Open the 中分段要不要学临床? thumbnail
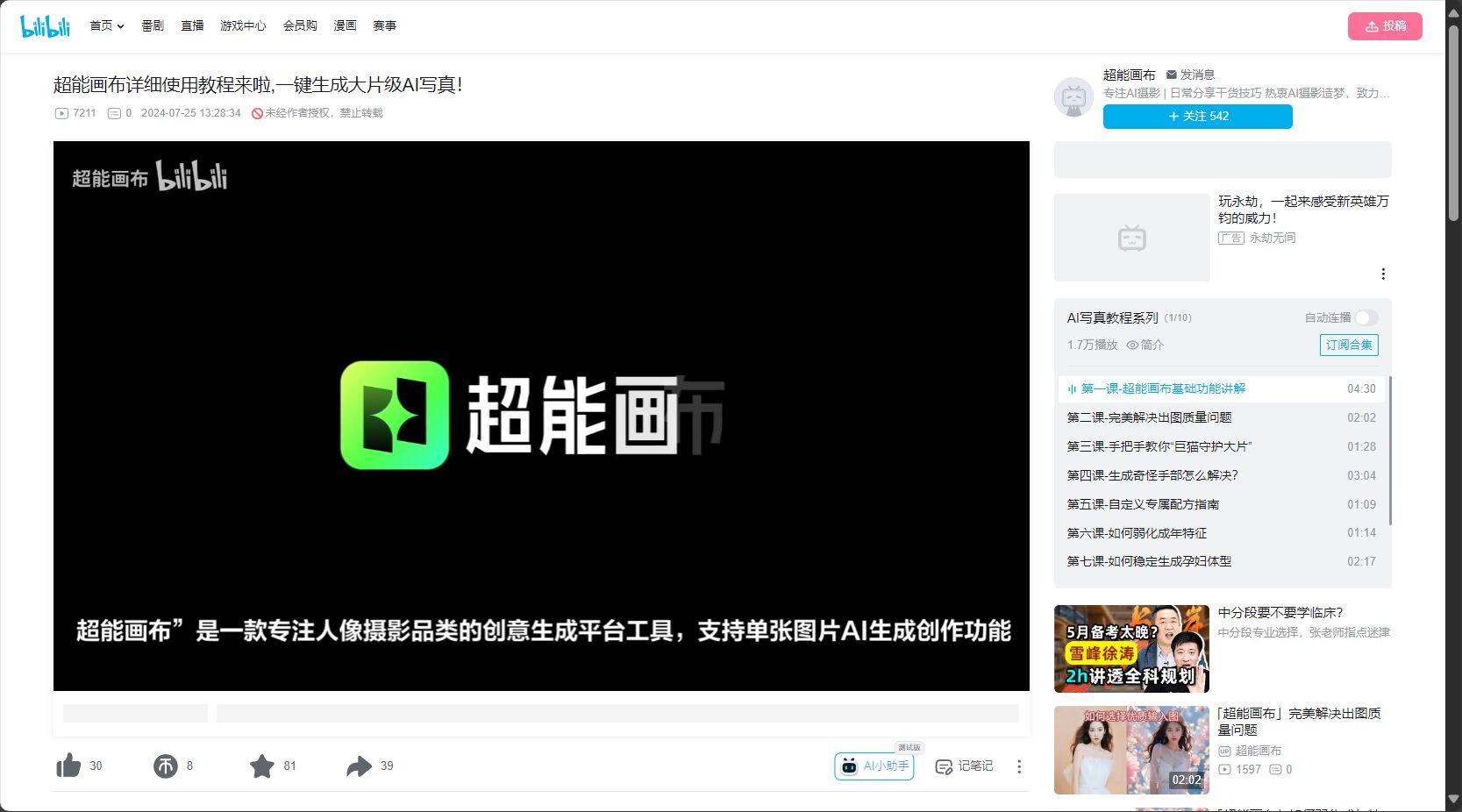Image resolution: width=1462 pixels, height=812 pixels. (x=1131, y=649)
